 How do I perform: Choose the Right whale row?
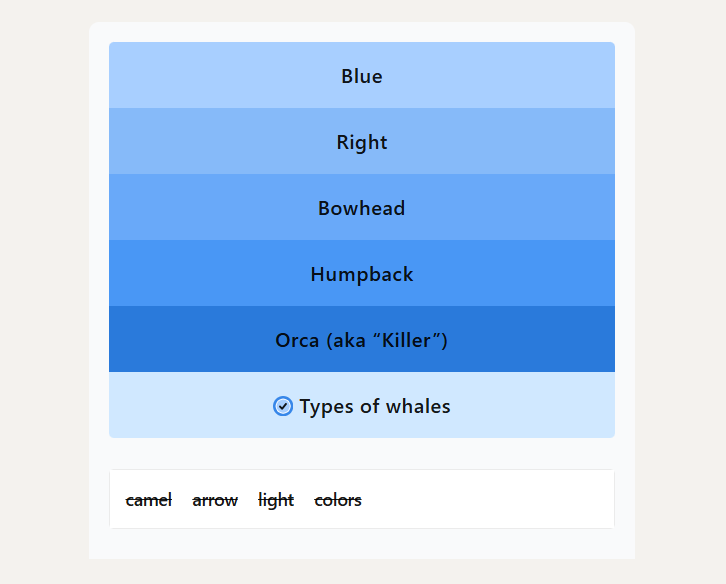pyautogui.click(x=362, y=141)
